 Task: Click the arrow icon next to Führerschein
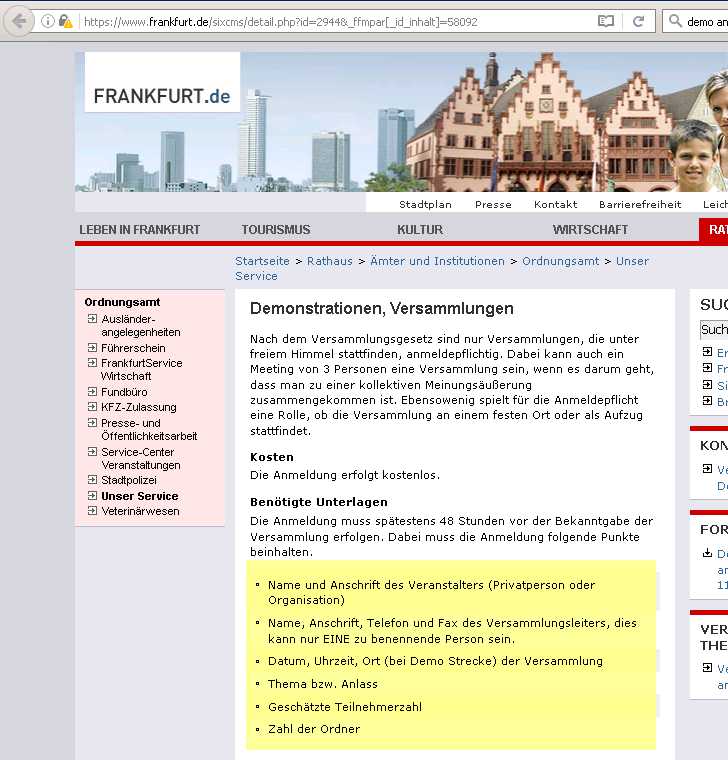tap(92, 348)
